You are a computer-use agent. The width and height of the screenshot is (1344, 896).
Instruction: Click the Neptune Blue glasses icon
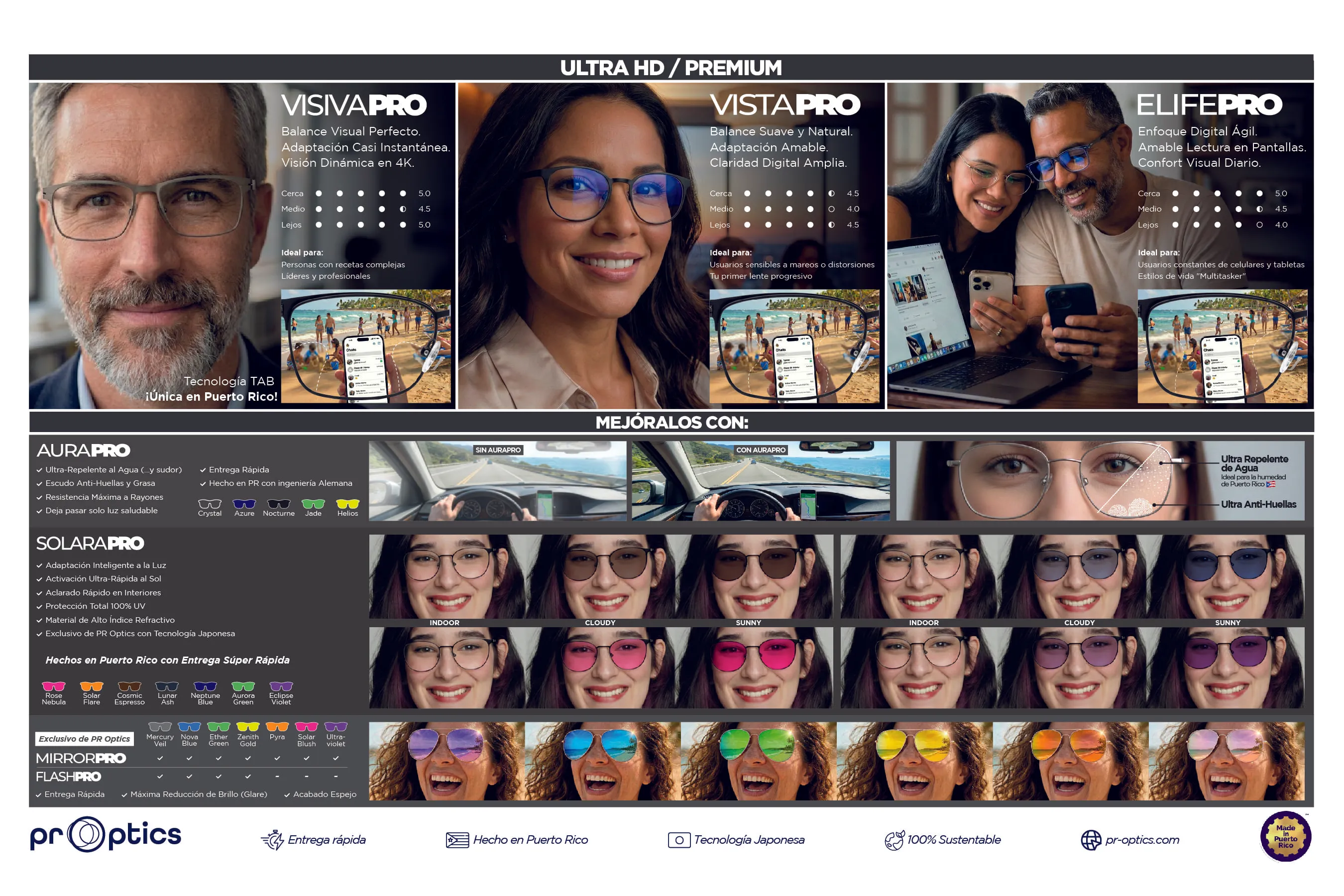click(205, 686)
